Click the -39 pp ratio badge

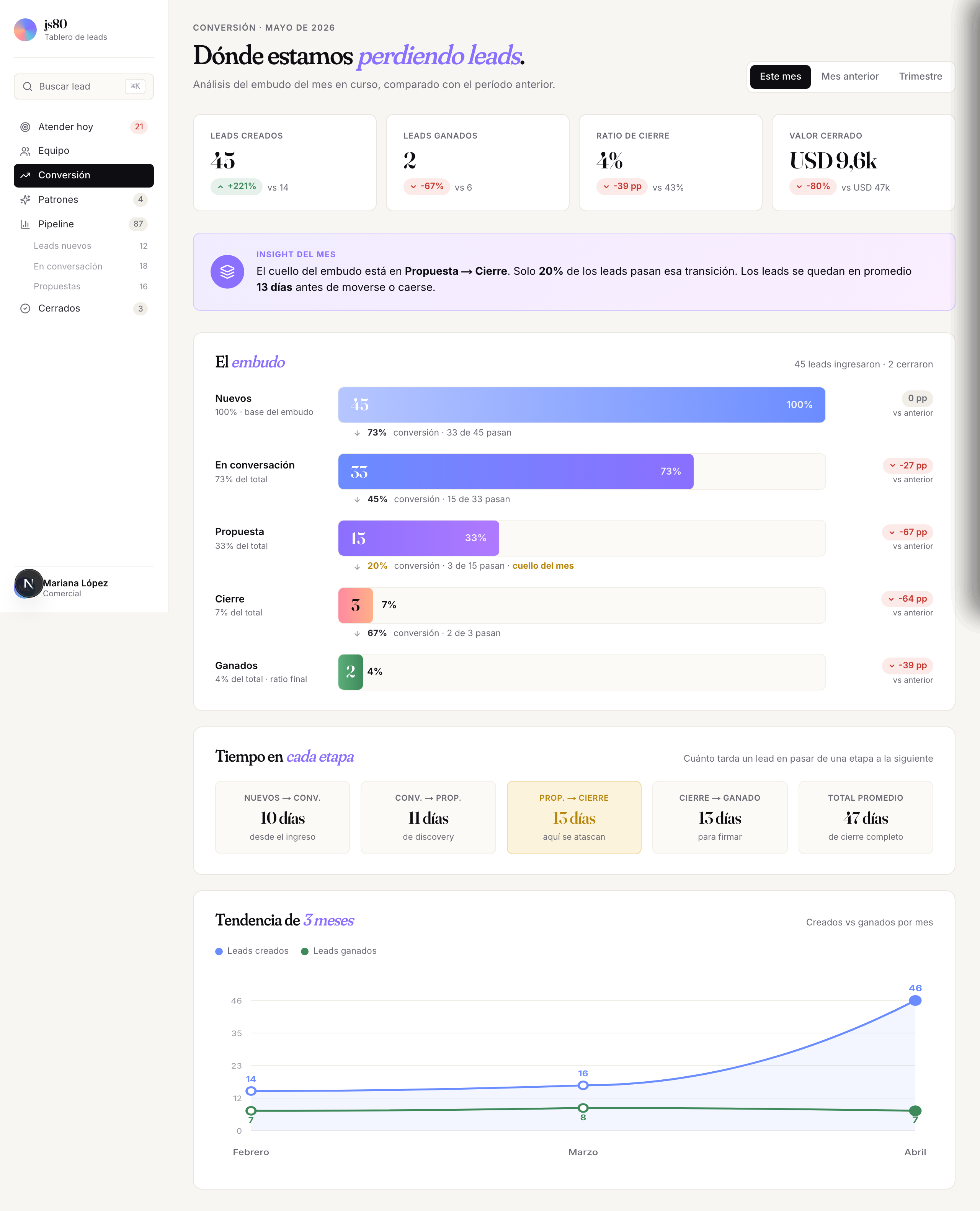pos(622,187)
